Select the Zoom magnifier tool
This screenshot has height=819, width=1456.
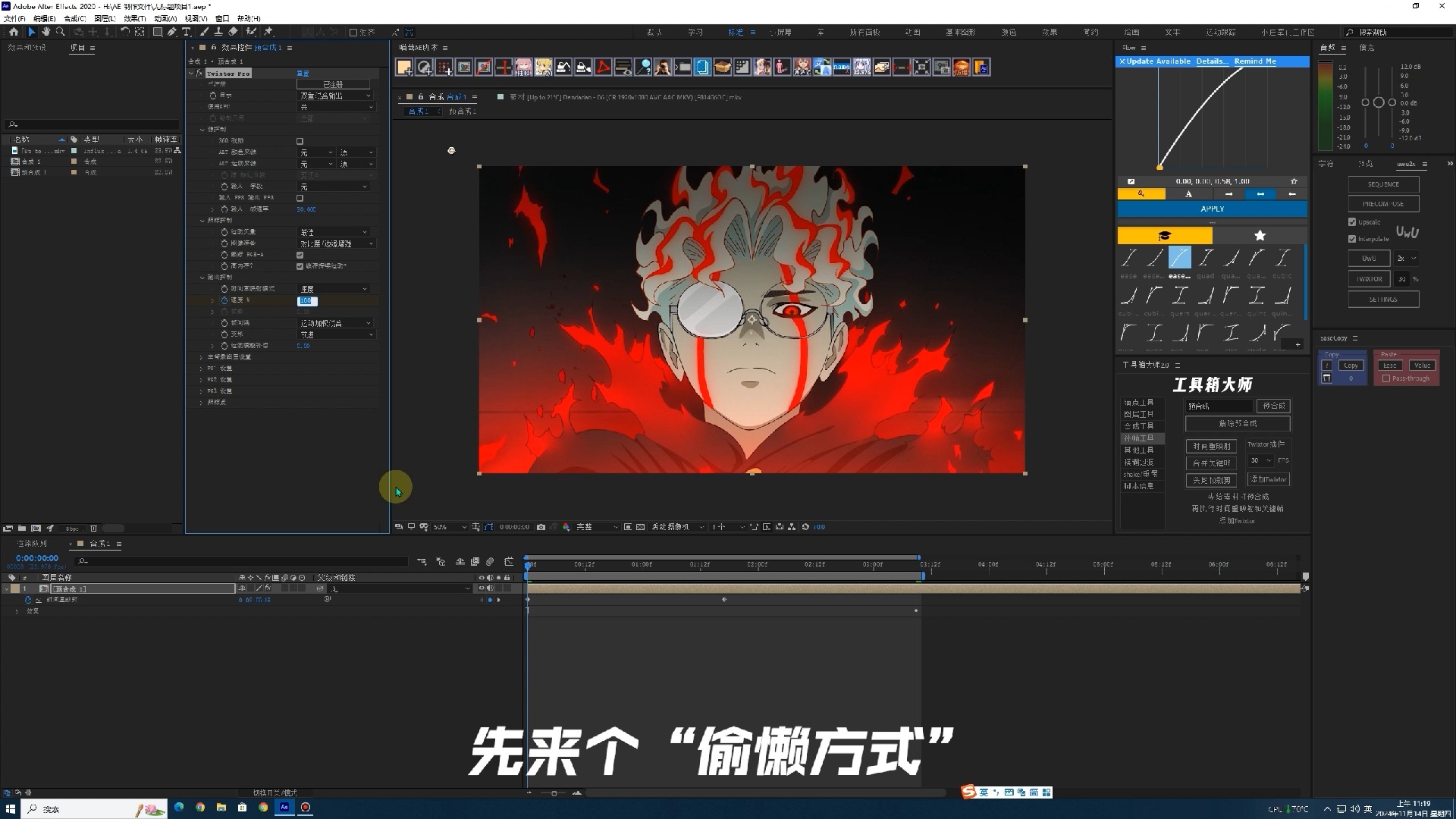[x=60, y=32]
